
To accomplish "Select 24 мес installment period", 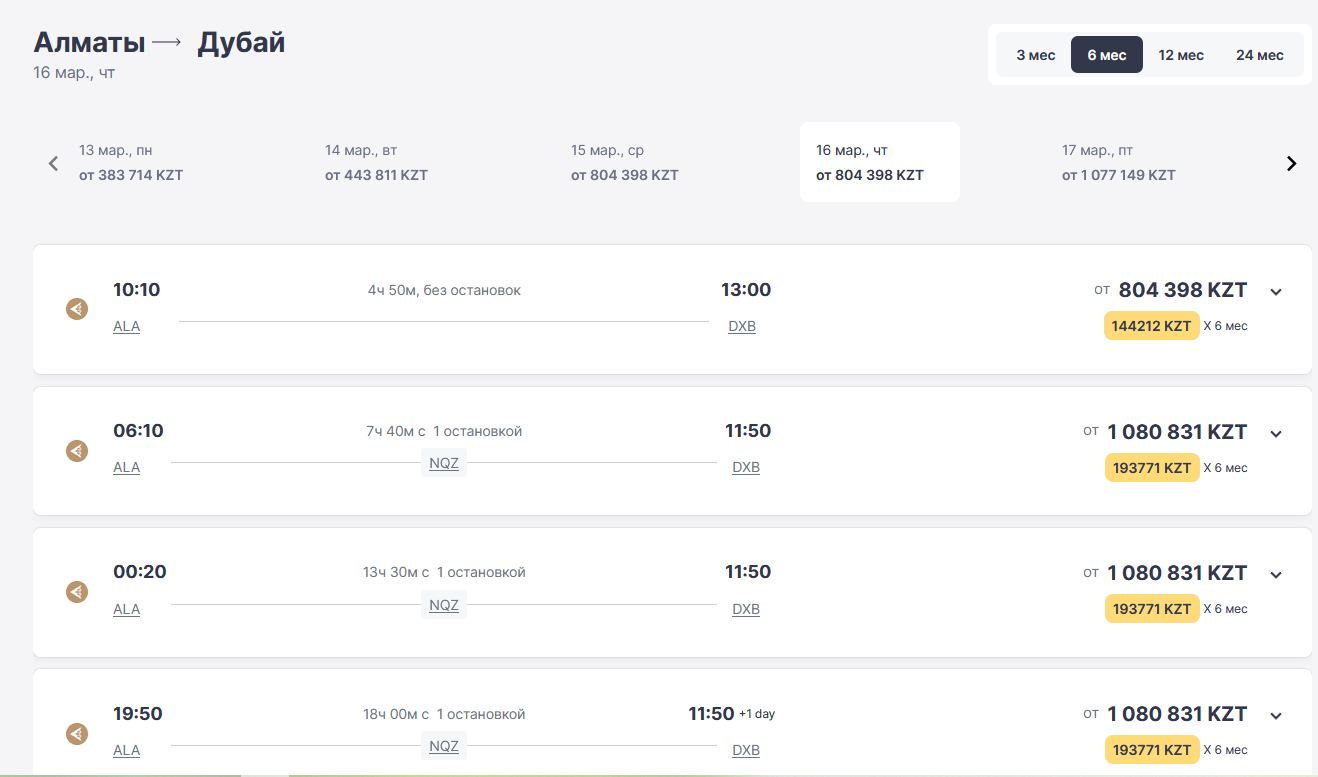I will (x=1259, y=55).
